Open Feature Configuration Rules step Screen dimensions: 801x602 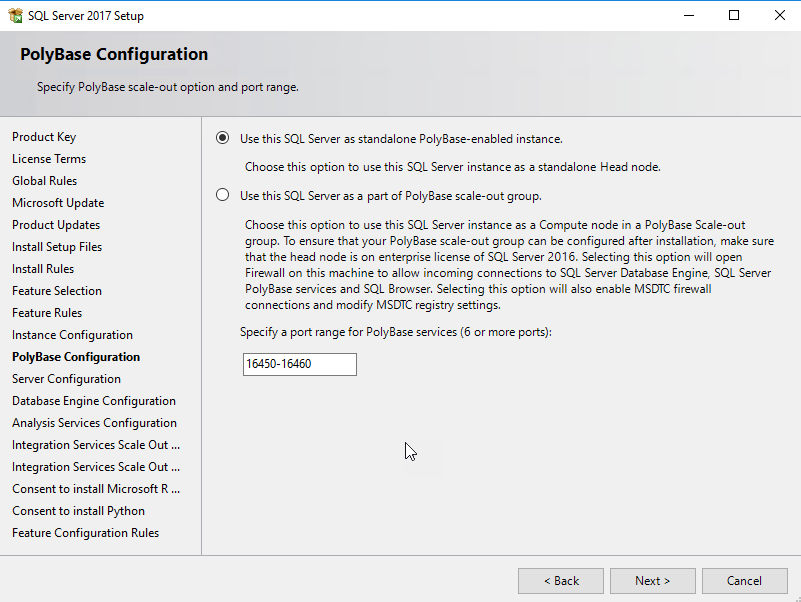click(x=85, y=533)
